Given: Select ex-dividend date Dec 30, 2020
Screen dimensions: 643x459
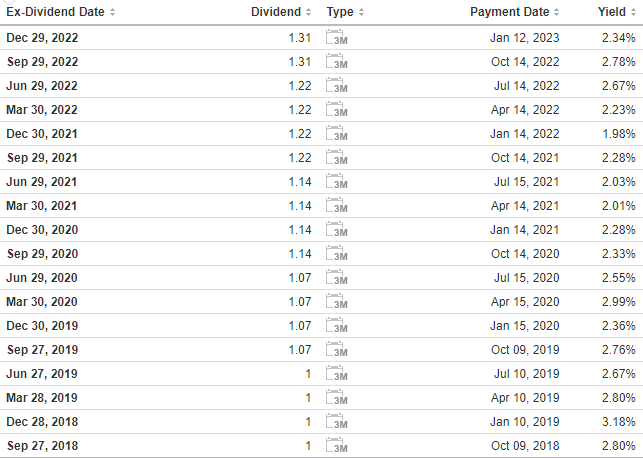Looking at the screenshot, I should tap(42, 230).
